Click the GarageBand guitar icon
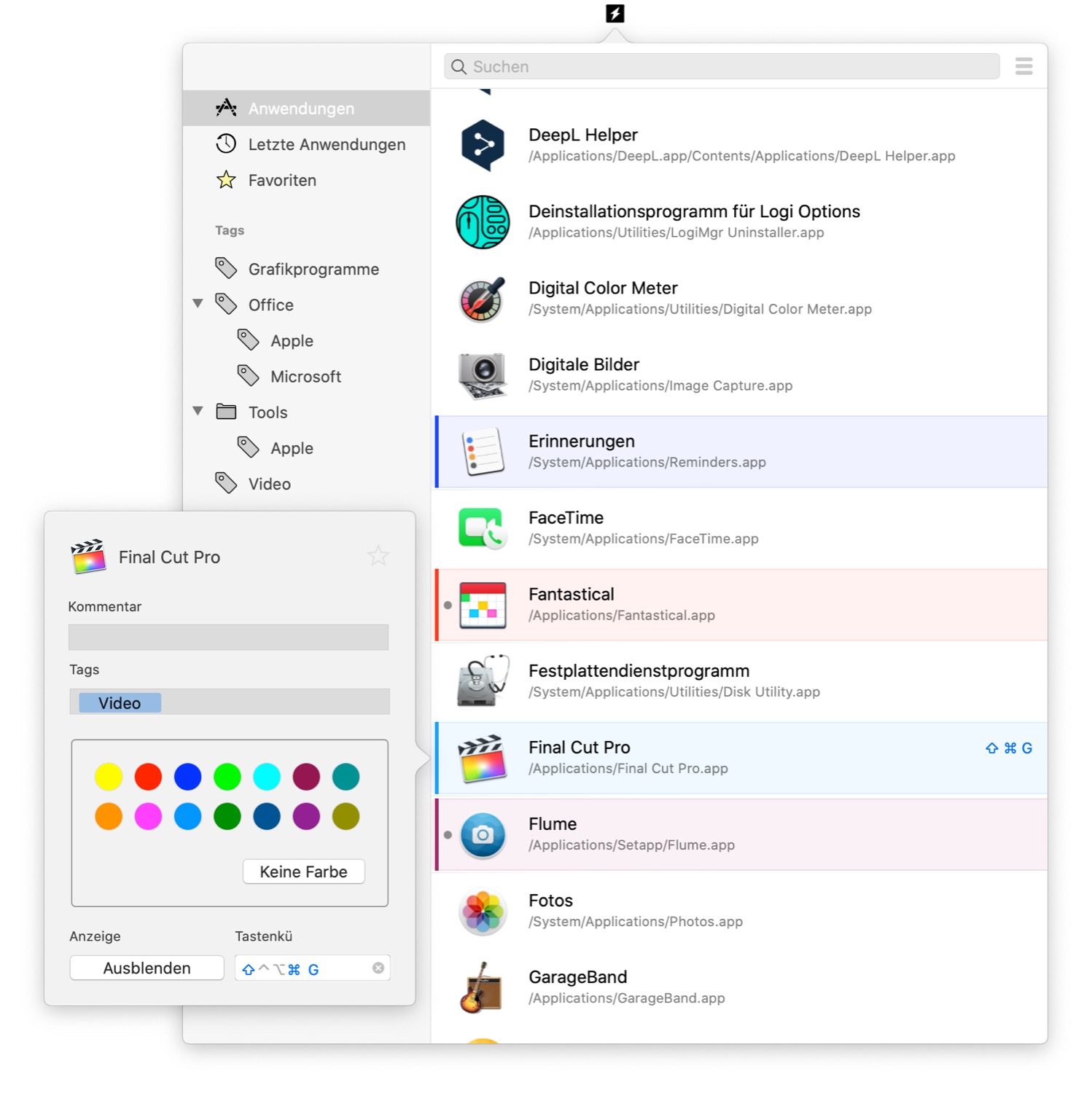This screenshot has width=1092, height=1093. point(482,987)
